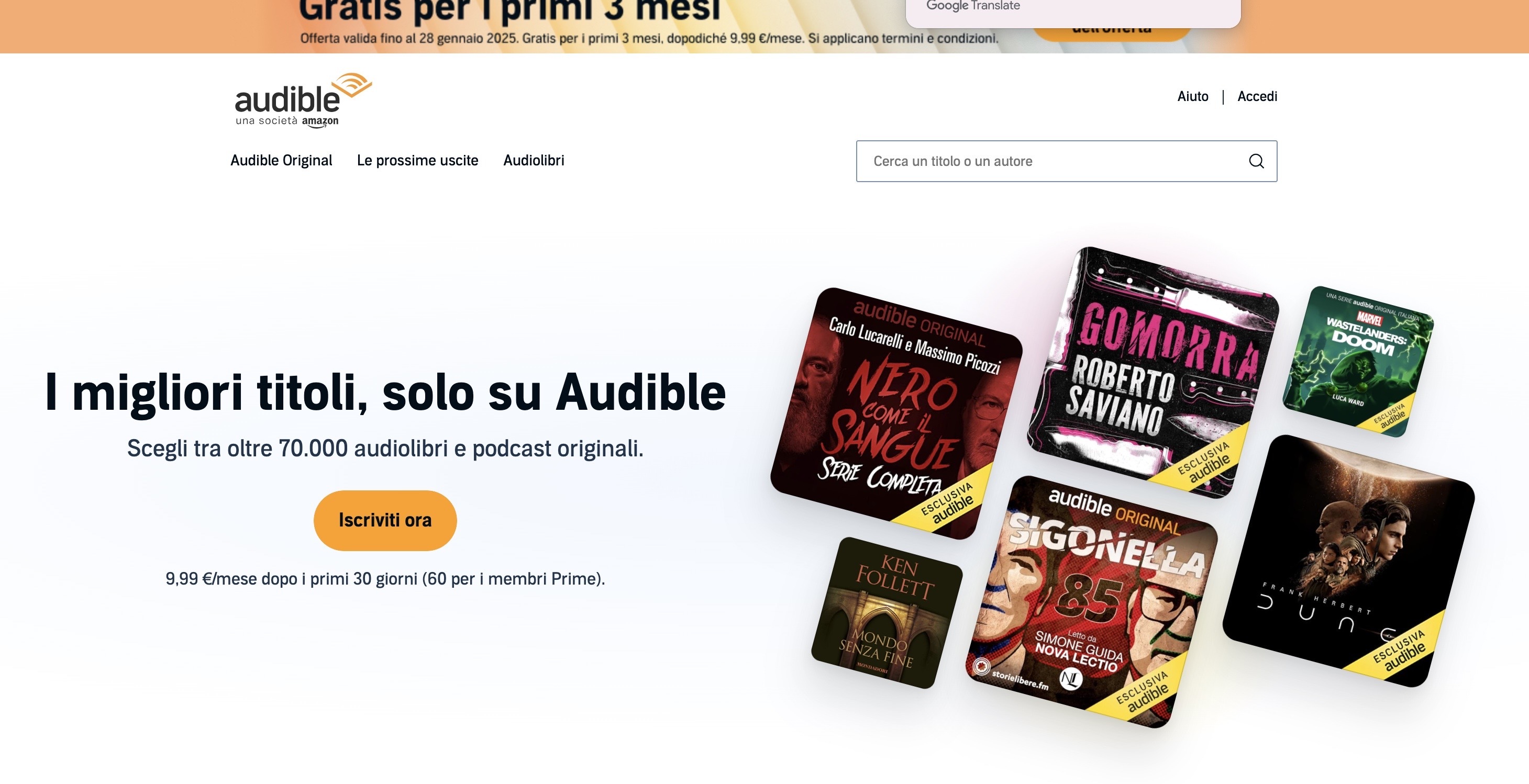Click Accedi to sign in
Viewport: 1529px width, 784px height.
coord(1257,96)
